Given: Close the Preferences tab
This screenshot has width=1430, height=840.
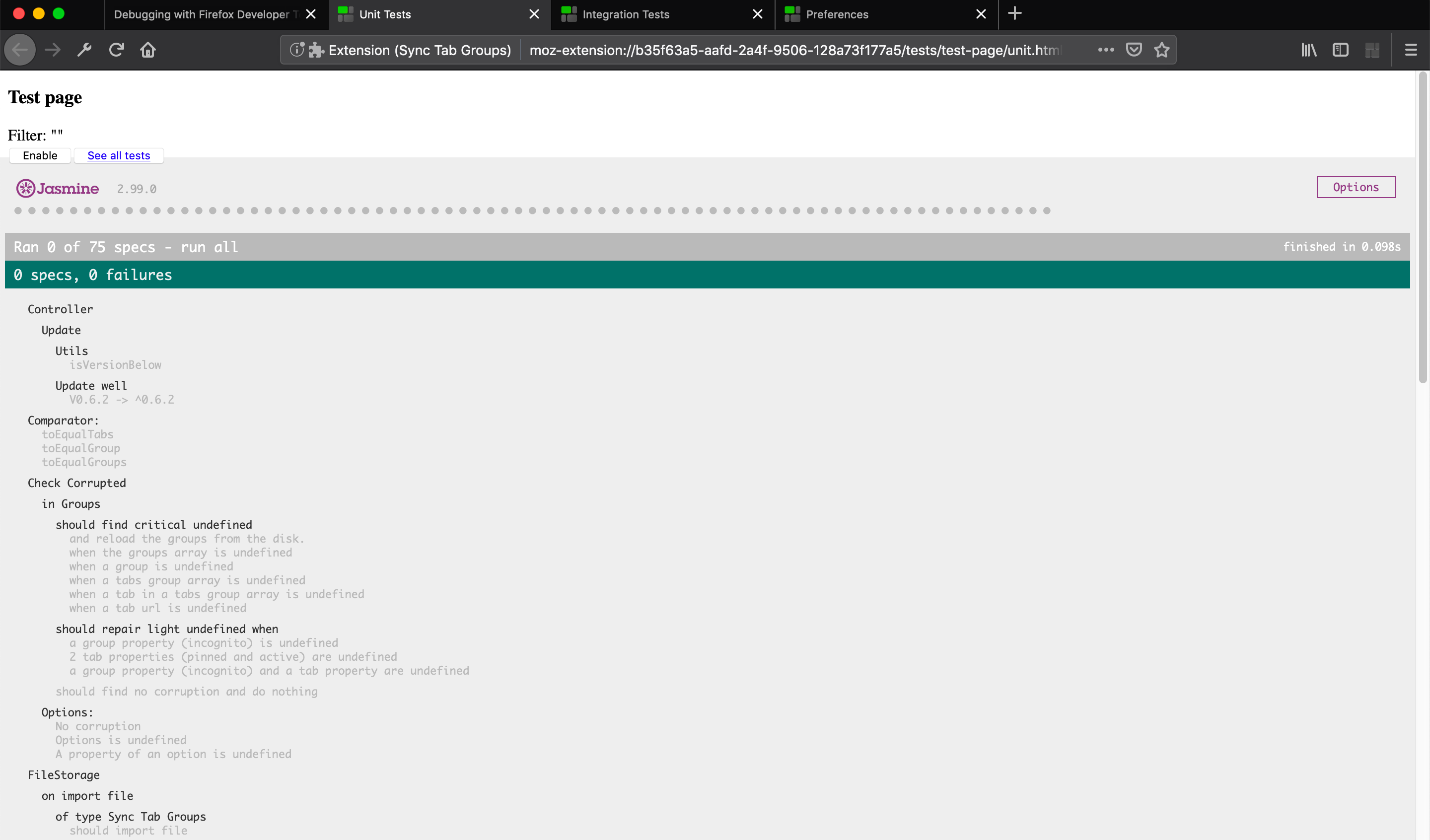Looking at the screenshot, I should [x=981, y=14].
